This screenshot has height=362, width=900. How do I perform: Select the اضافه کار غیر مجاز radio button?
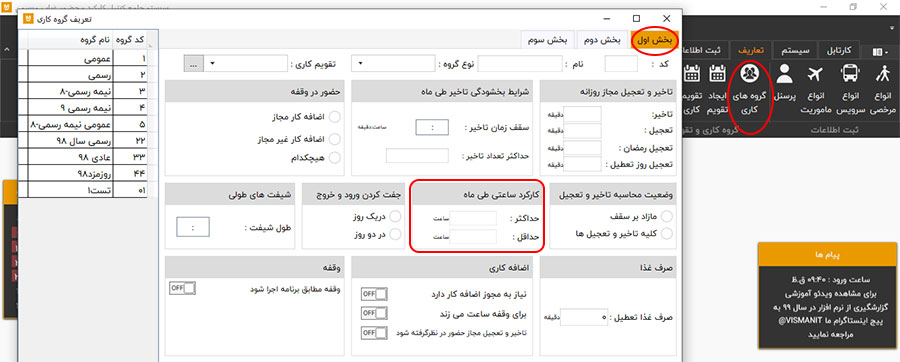tap(334, 138)
